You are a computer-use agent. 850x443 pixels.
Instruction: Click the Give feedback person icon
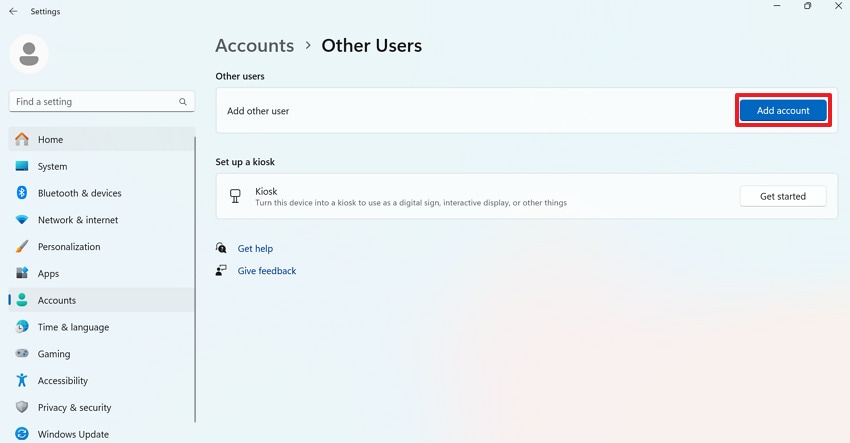[221, 270]
